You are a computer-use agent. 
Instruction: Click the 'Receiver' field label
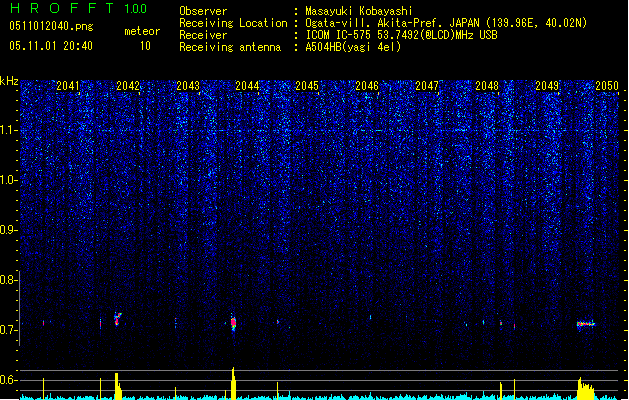pyautogui.click(x=203, y=35)
